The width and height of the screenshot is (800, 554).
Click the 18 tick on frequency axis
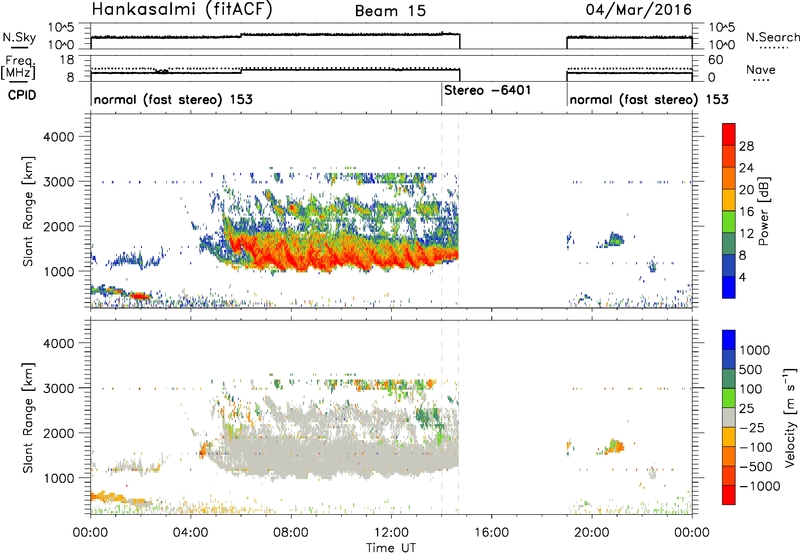[x=67, y=60]
